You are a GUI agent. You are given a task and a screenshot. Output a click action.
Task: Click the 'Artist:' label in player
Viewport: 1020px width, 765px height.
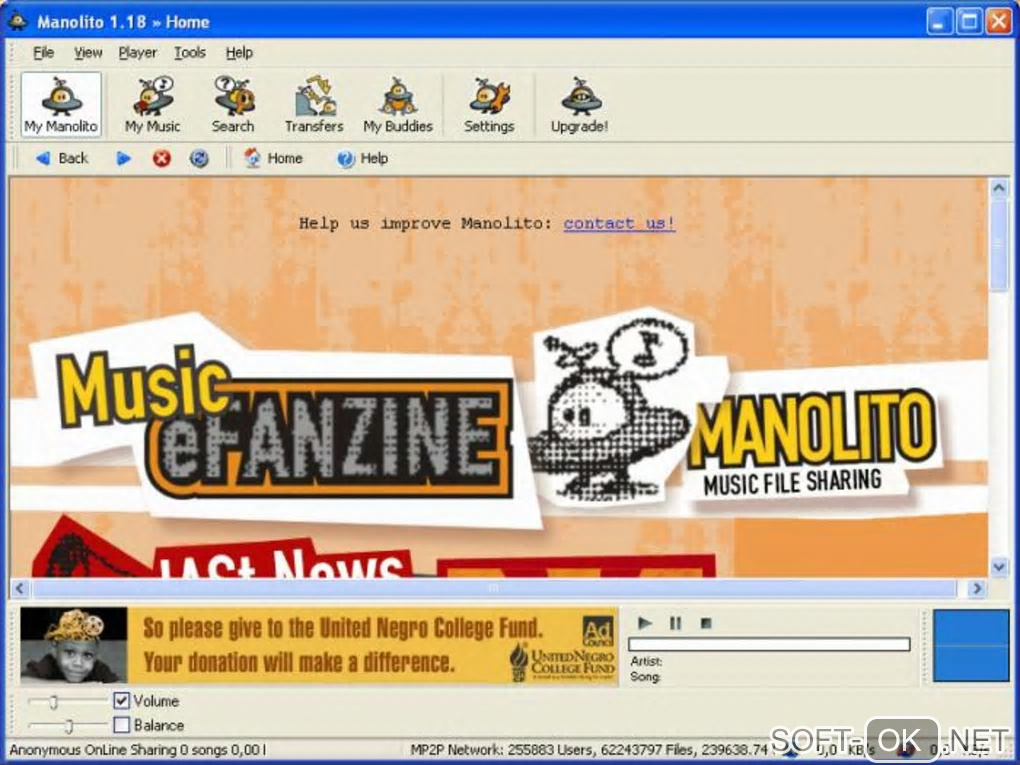tap(646, 661)
